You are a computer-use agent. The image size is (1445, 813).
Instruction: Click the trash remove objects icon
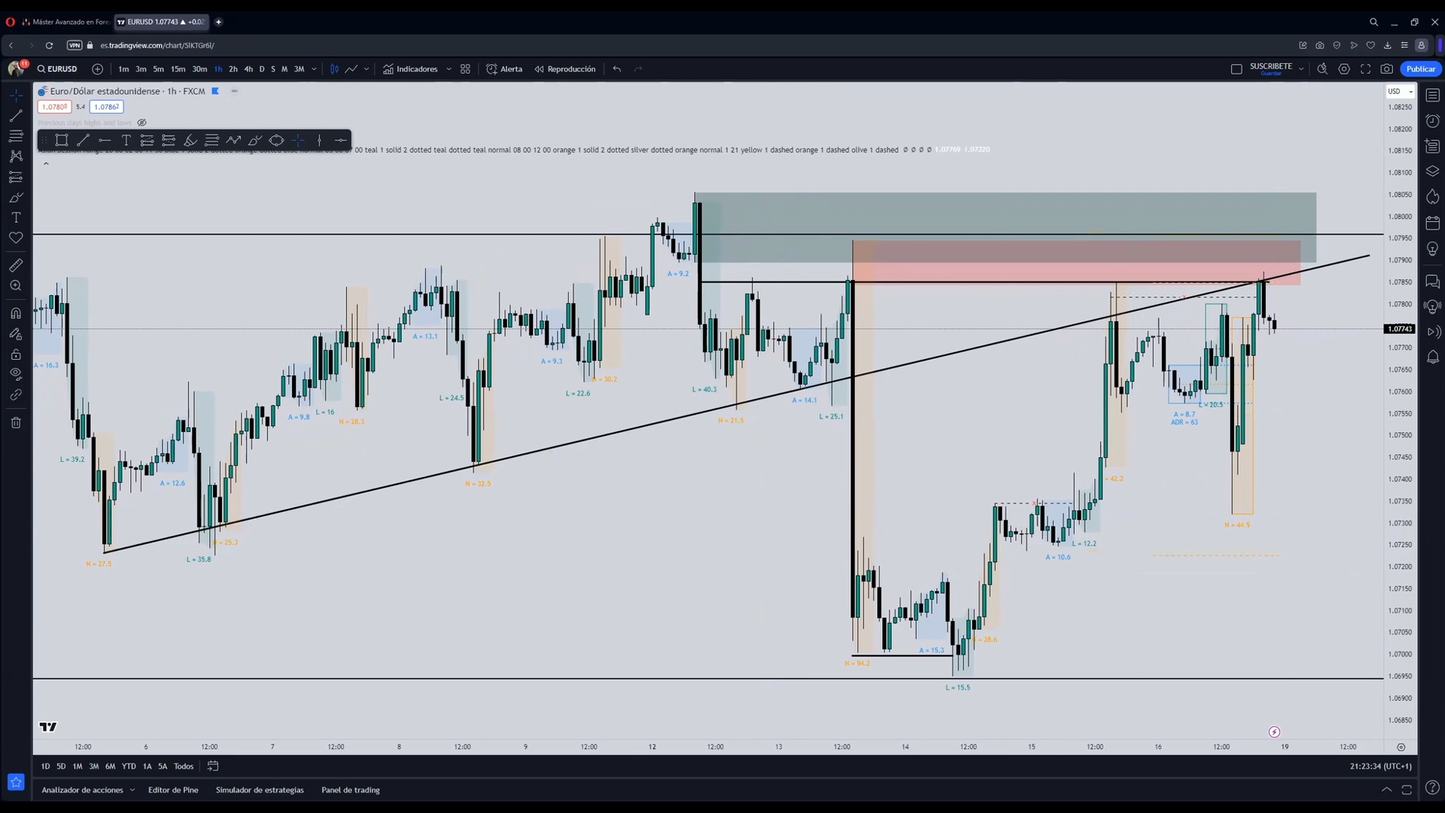click(16, 423)
